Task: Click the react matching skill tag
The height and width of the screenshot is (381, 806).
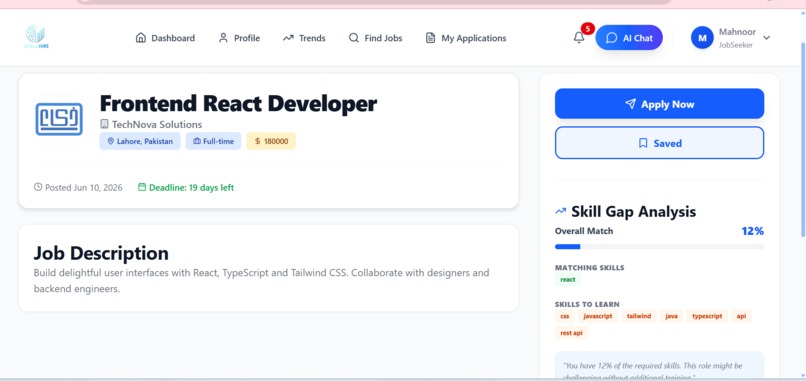Action: (x=568, y=280)
